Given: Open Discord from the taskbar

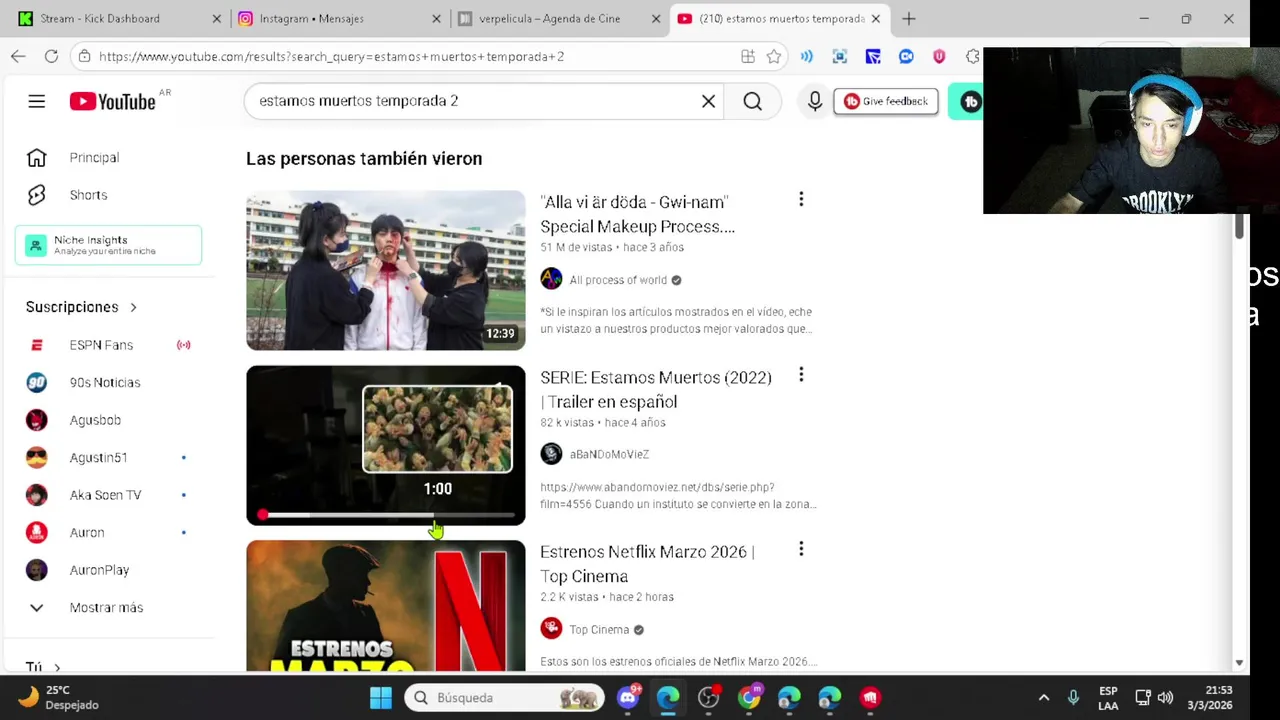Looking at the screenshot, I should coord(628,698).
